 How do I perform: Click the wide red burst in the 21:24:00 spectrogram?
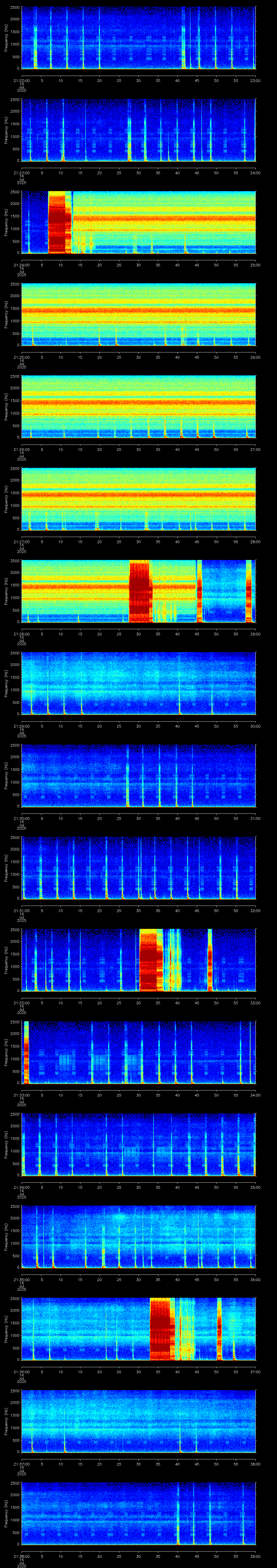(60, 222)
